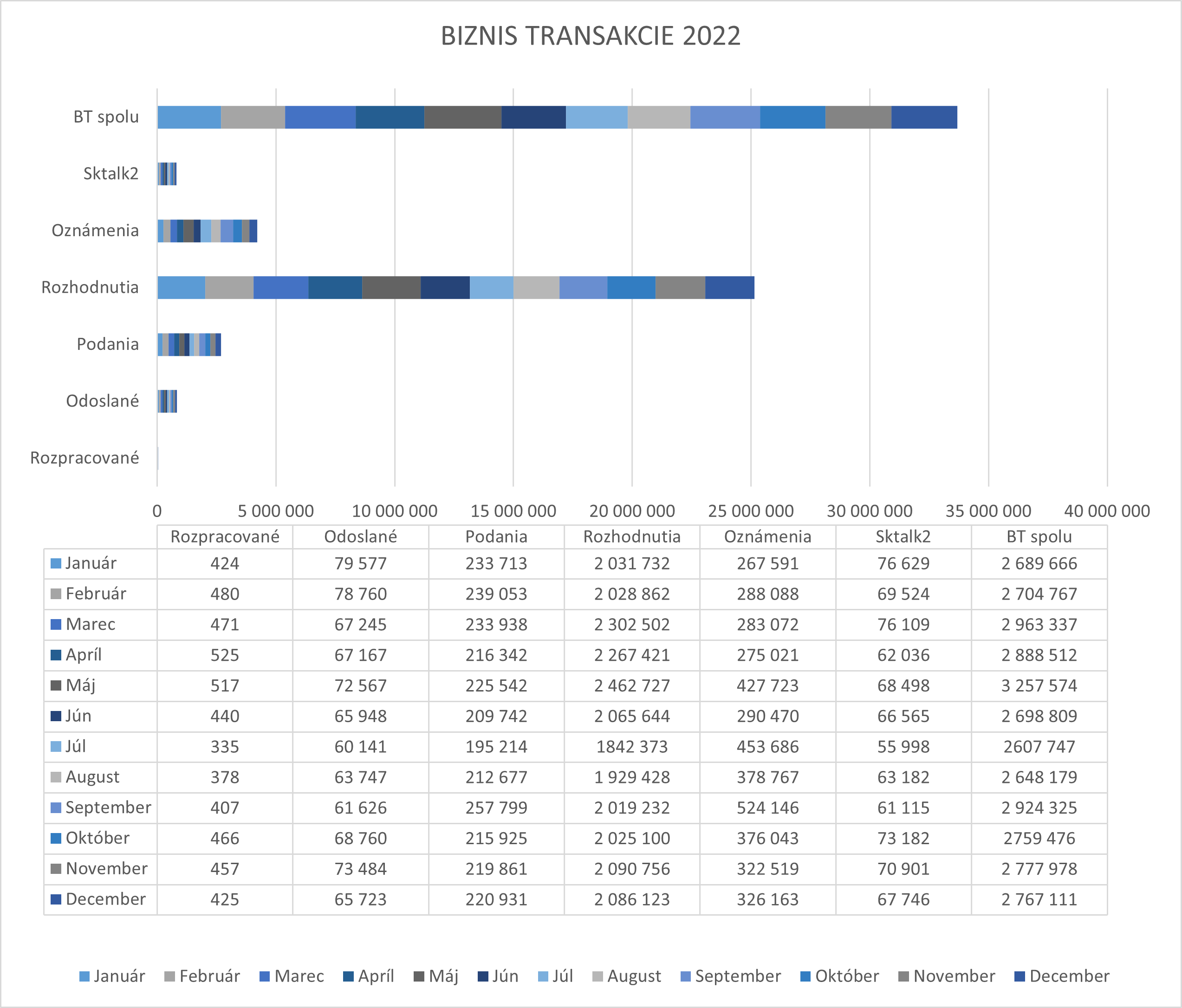Click the Júl color swatch in bottom legend
Image resolution: width=1182 pixels, height=1008 pixels.
click(544, 976)
